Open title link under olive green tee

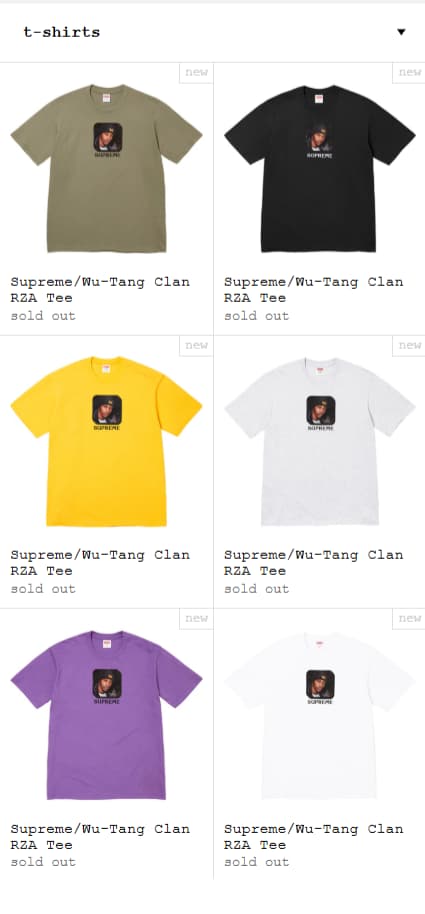click(100, 290)
